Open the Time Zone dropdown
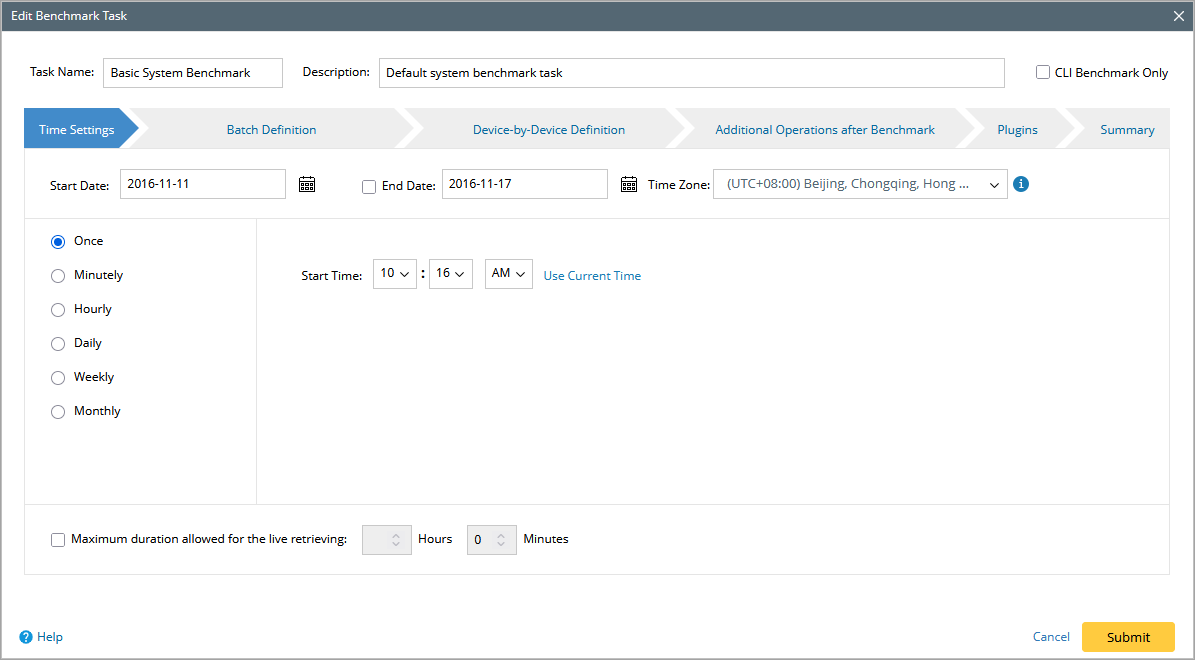 (860, 184)
